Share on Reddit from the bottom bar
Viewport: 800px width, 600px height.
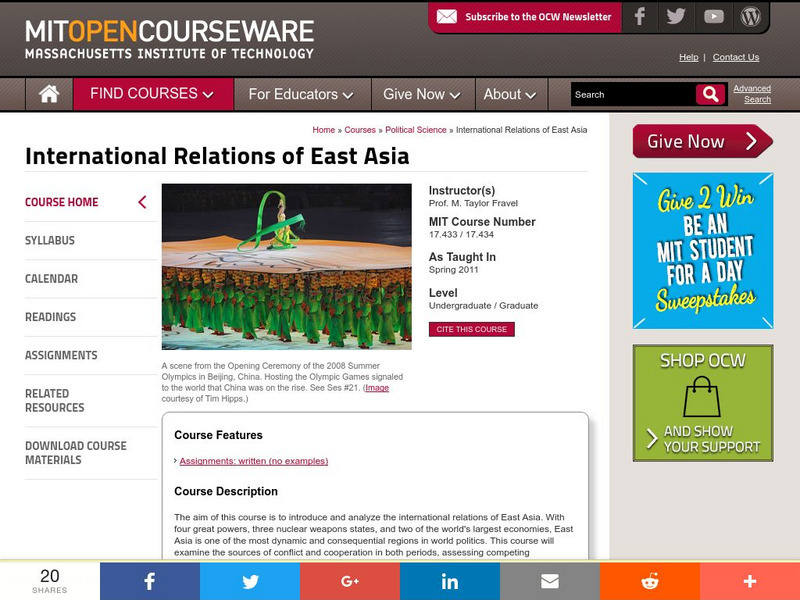tap(649, 581)
